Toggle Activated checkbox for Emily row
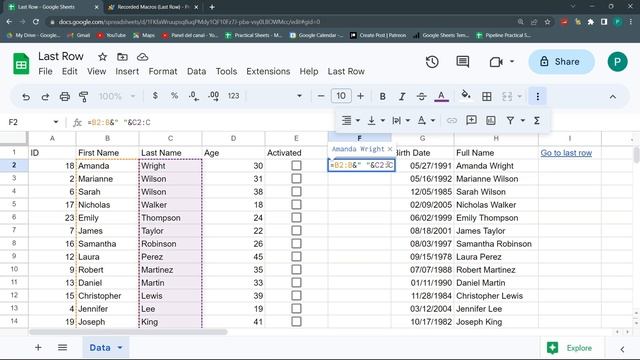Image resolution: width=640 pixels, height=360 pixels. [296, 218]
